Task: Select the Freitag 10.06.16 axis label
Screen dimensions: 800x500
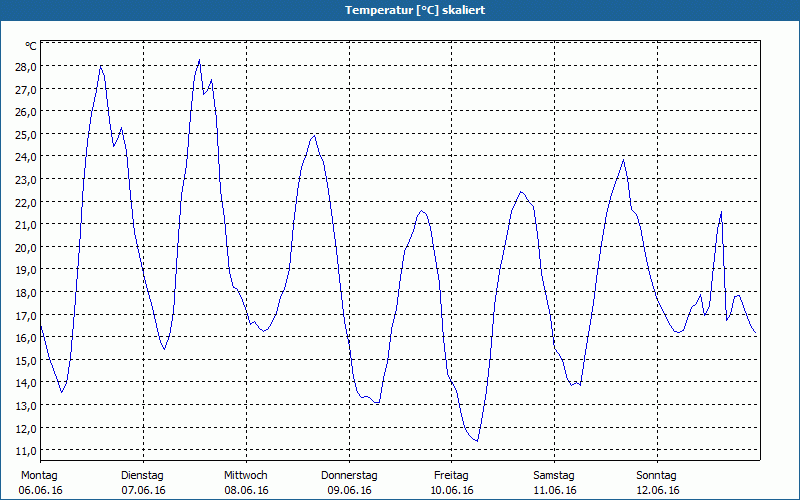Action: click(452, 483)
